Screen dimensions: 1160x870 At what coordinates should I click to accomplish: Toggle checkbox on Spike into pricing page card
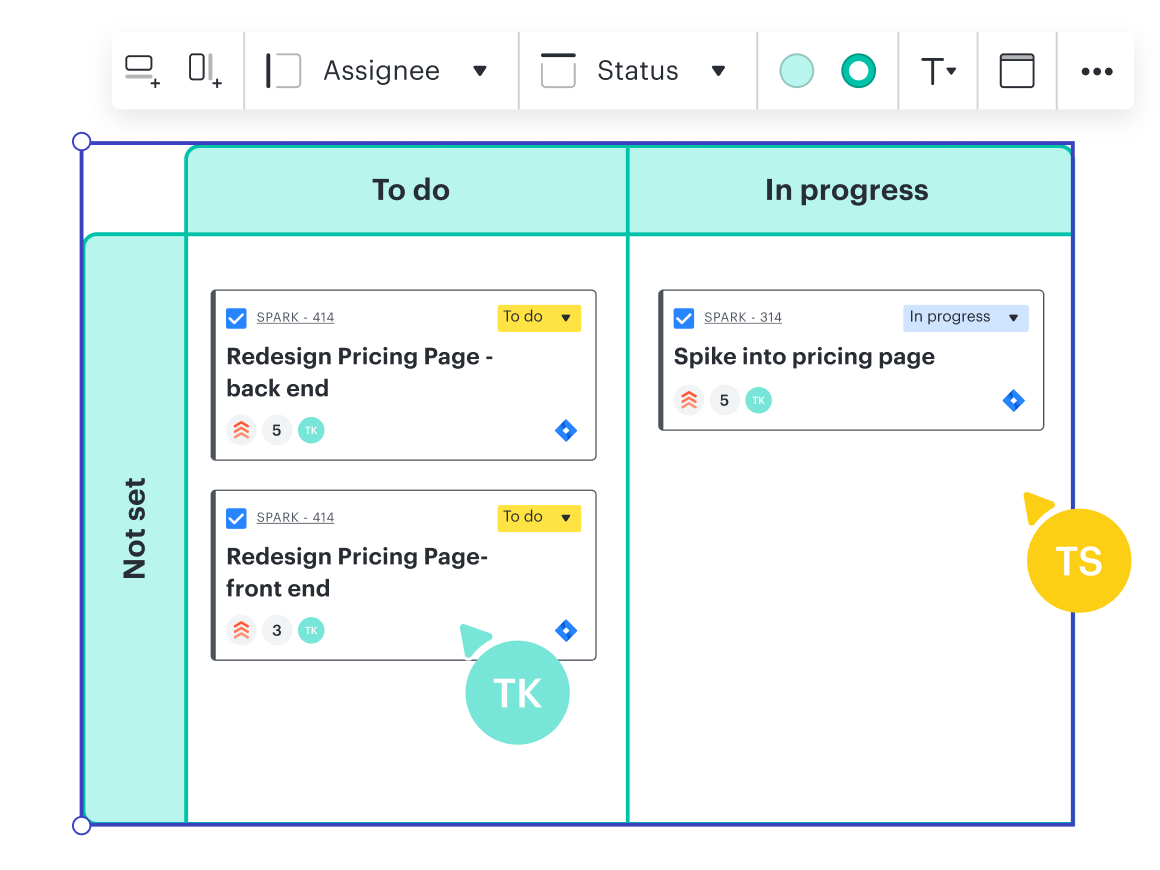point(684,318)
